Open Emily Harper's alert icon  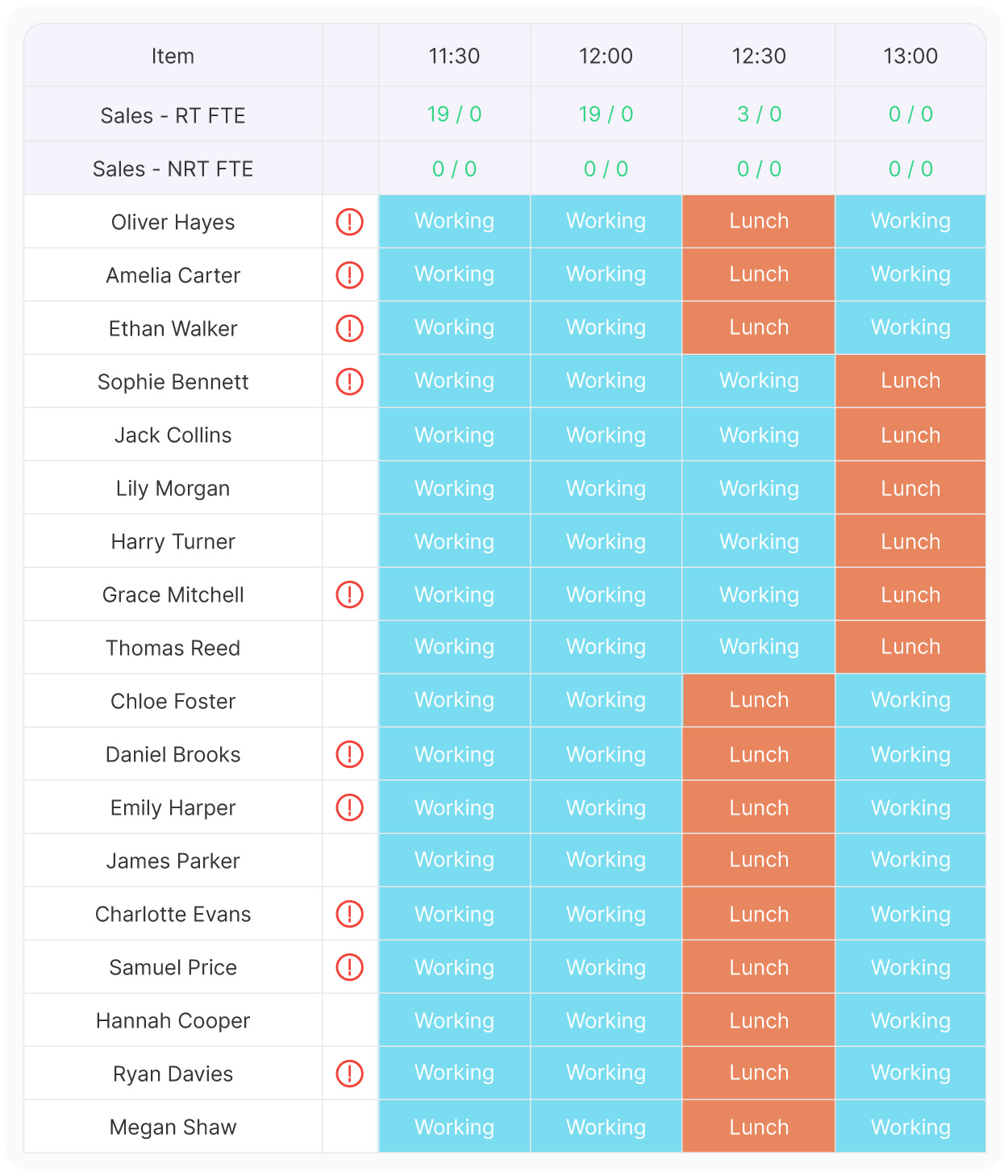click(349, 807)
